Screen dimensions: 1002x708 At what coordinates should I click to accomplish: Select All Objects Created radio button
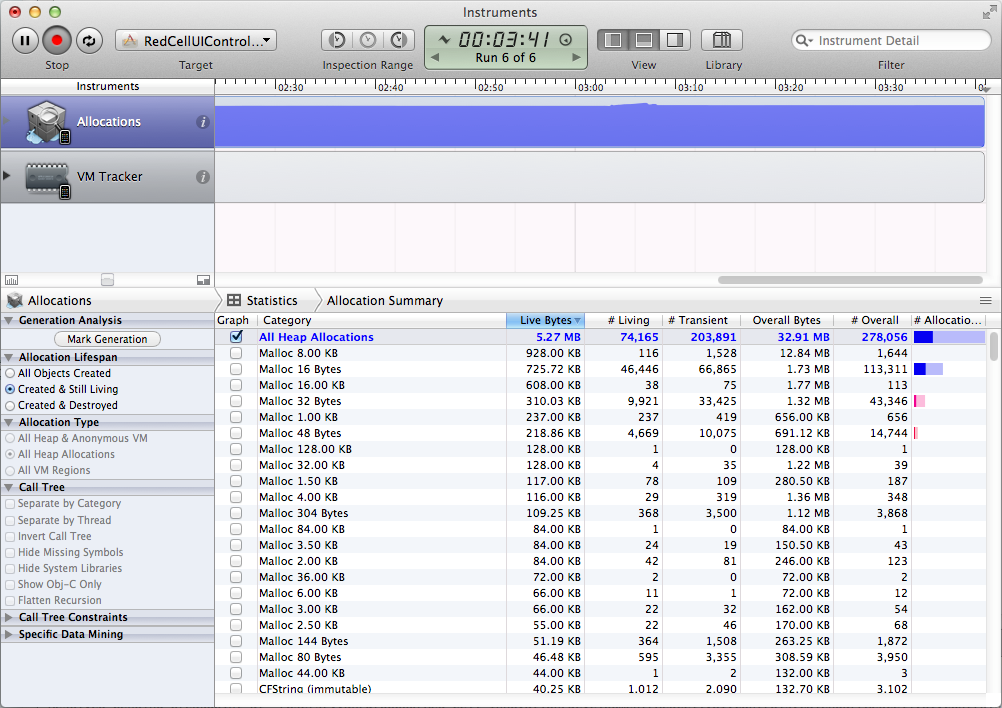point(10,373)
